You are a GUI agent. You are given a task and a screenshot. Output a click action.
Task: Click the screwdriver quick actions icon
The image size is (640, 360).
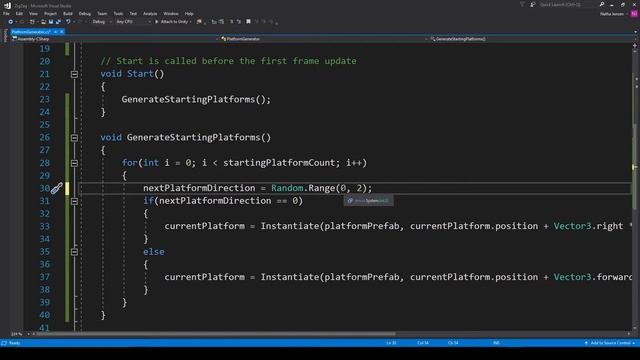click(x=56, y=188)
